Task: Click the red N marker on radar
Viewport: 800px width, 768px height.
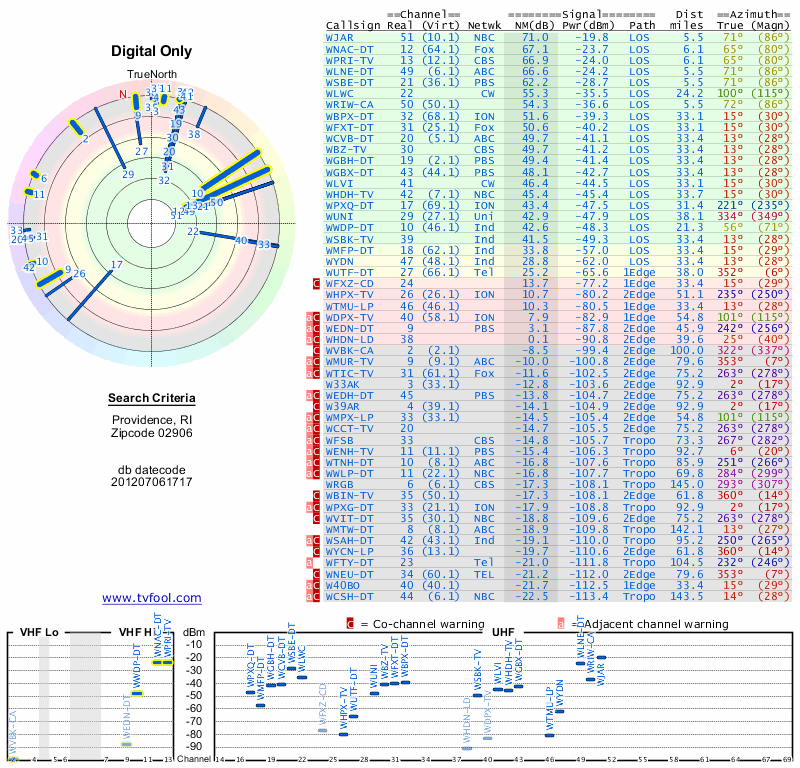Action: pos(122,94)
